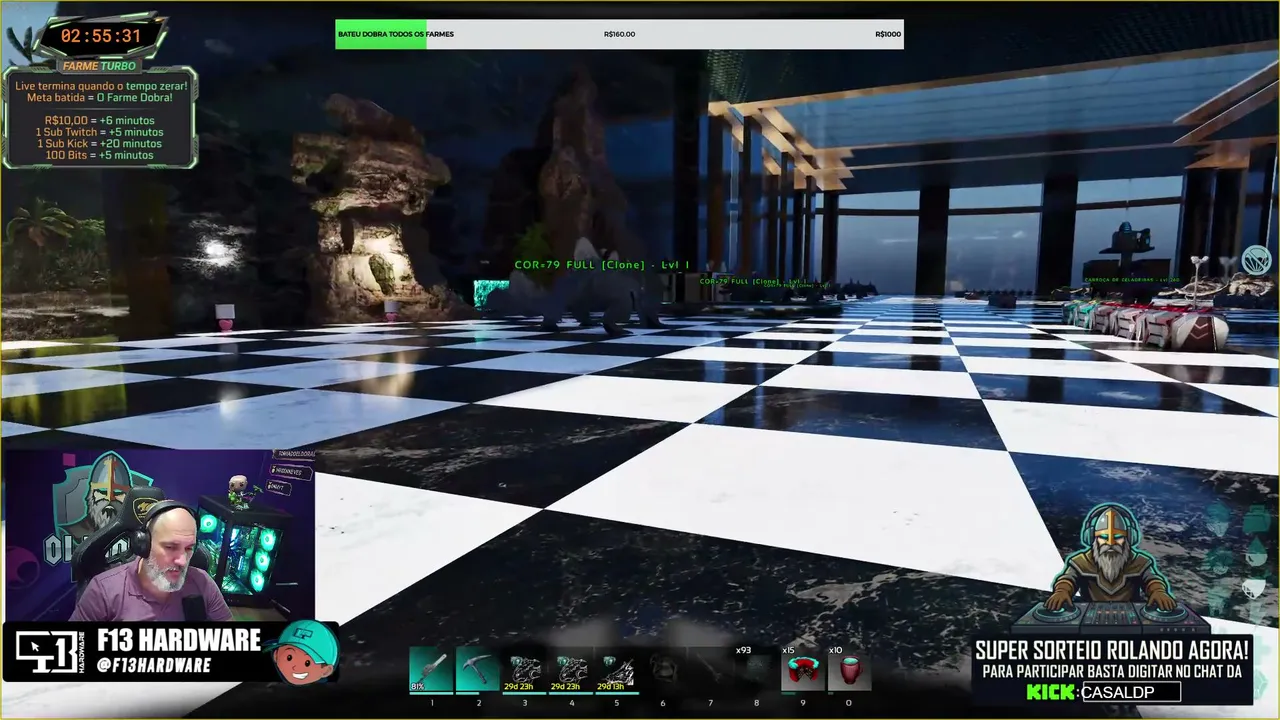Click 'Live termina quando o tempo zerar!' text

coord(100,86)
